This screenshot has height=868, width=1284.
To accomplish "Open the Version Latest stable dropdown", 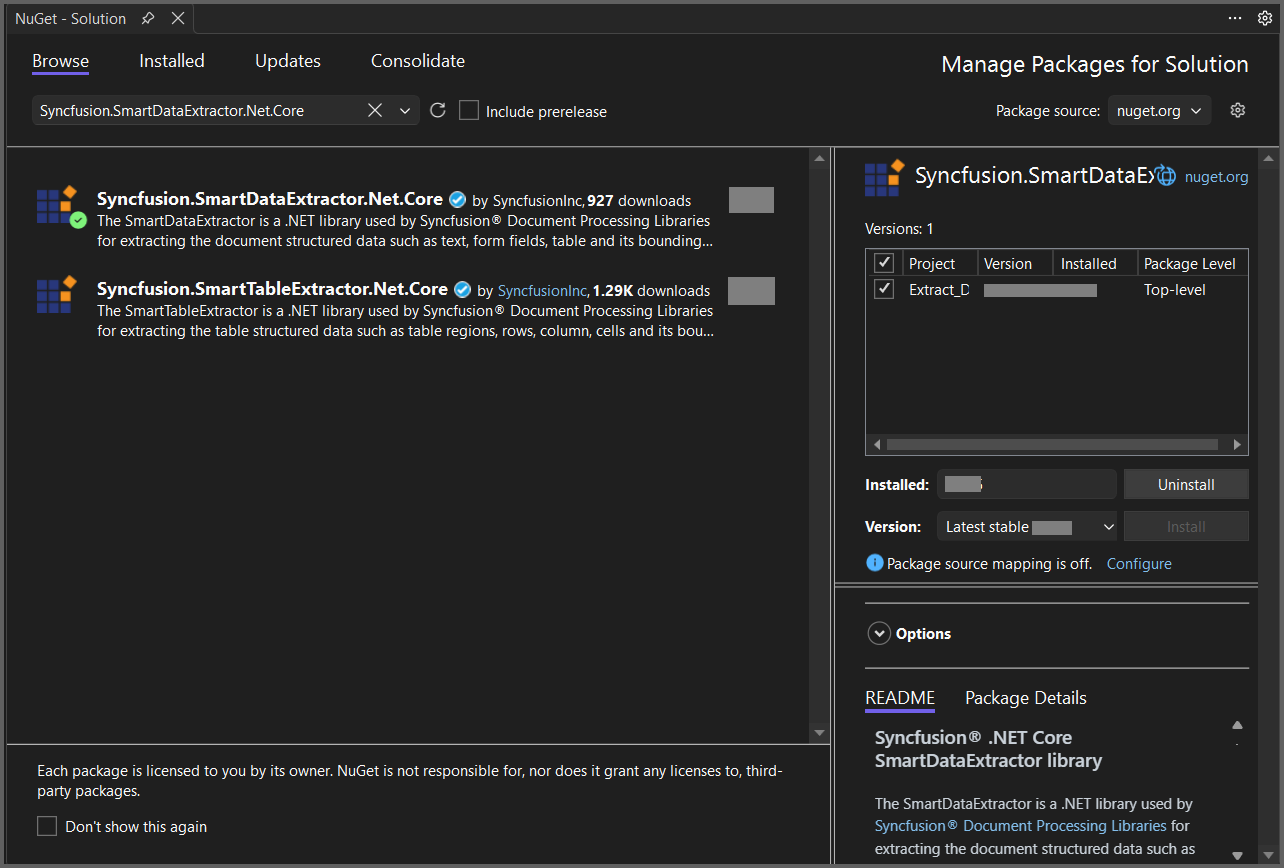I will [1027, 526].
